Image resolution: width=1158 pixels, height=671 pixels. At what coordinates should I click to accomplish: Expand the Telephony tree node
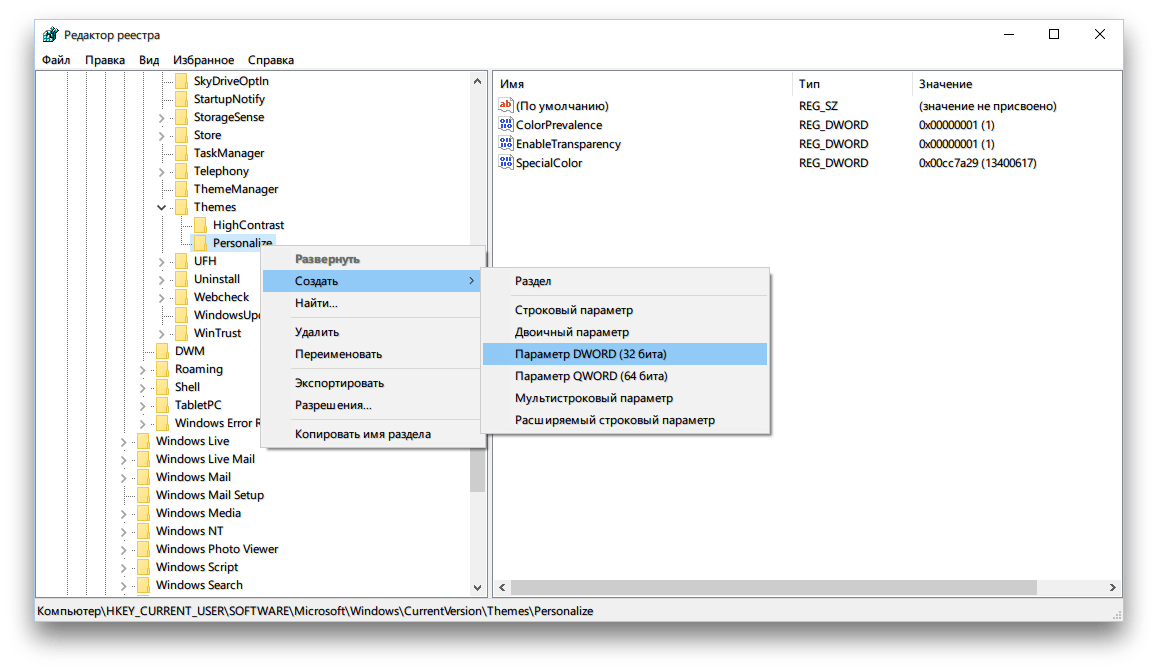pyautogui.click(x=162, y=171)
